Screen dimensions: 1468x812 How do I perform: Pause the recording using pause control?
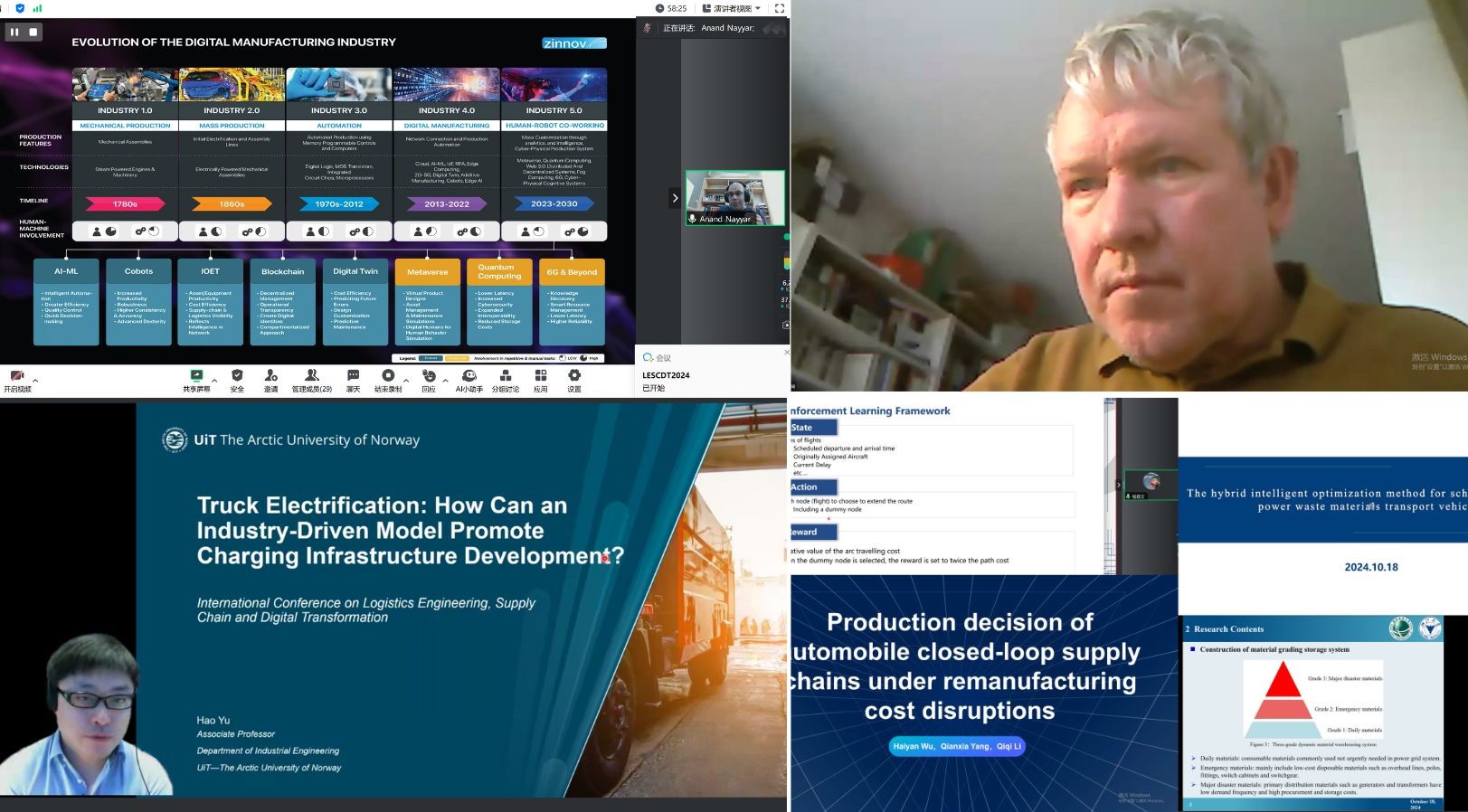point(14,32)
